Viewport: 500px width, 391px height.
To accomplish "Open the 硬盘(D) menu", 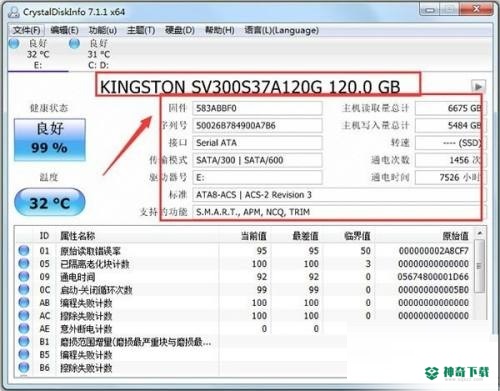I will click(180, 30).
